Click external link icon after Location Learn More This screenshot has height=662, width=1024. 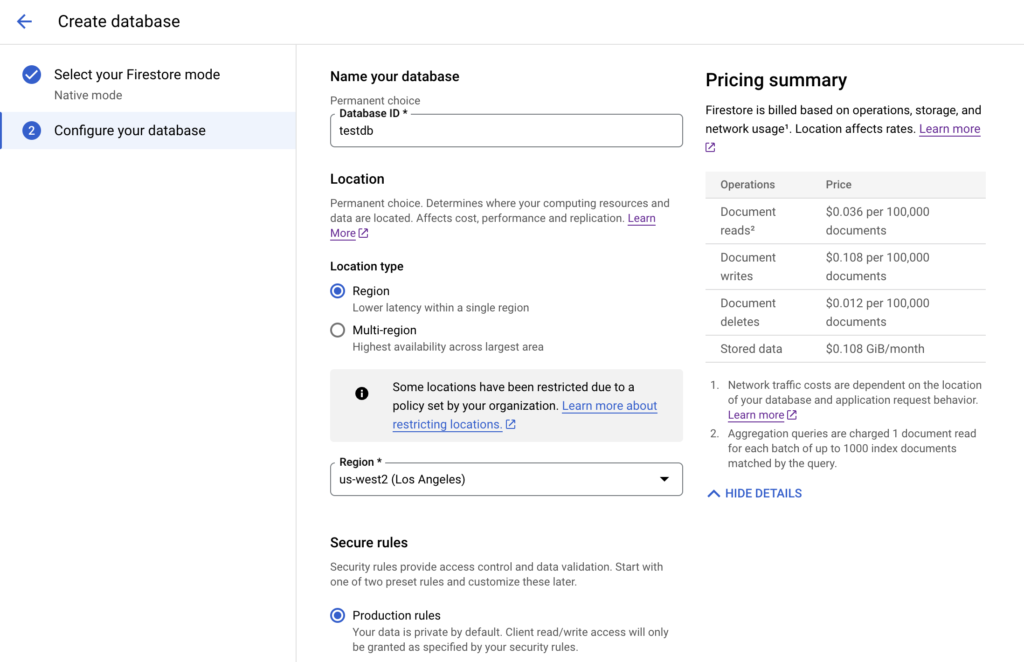[364, 234]
